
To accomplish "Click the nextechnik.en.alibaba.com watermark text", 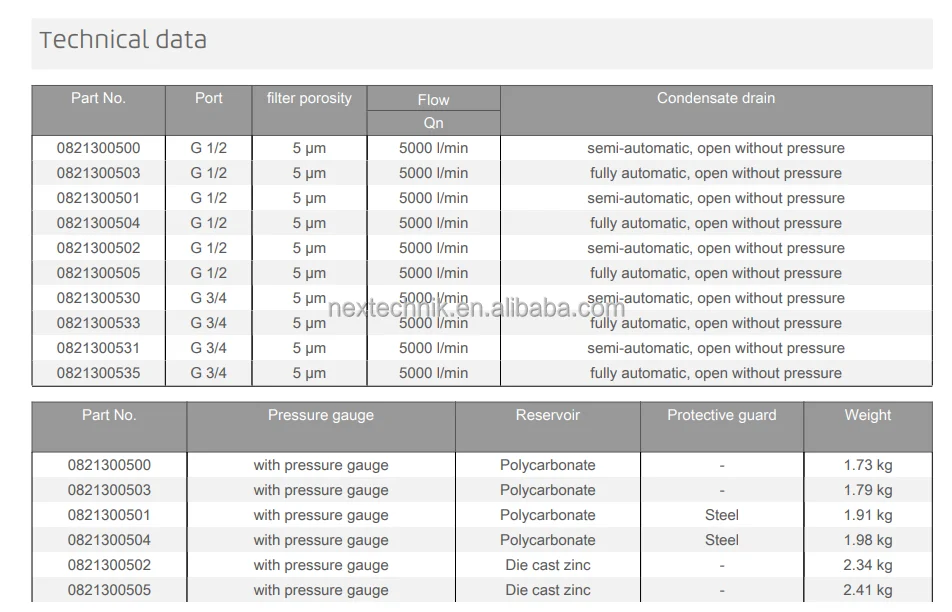I will pyautogui.click(x=477, y=308).
